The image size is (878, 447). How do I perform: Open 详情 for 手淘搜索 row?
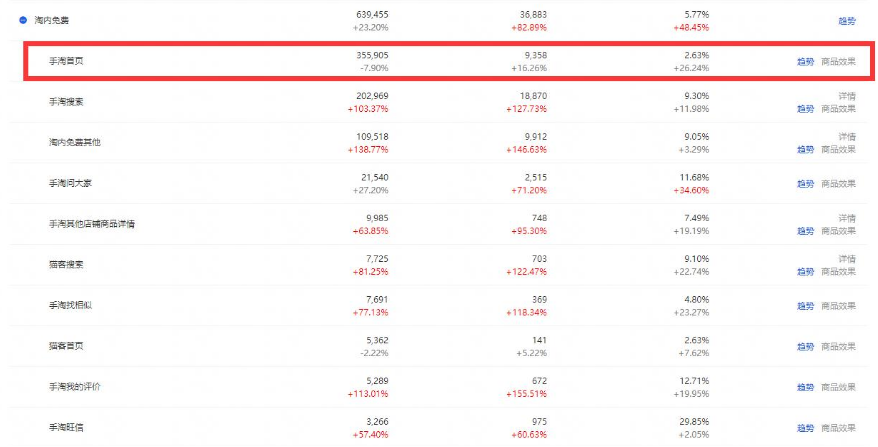coord(847,96)
